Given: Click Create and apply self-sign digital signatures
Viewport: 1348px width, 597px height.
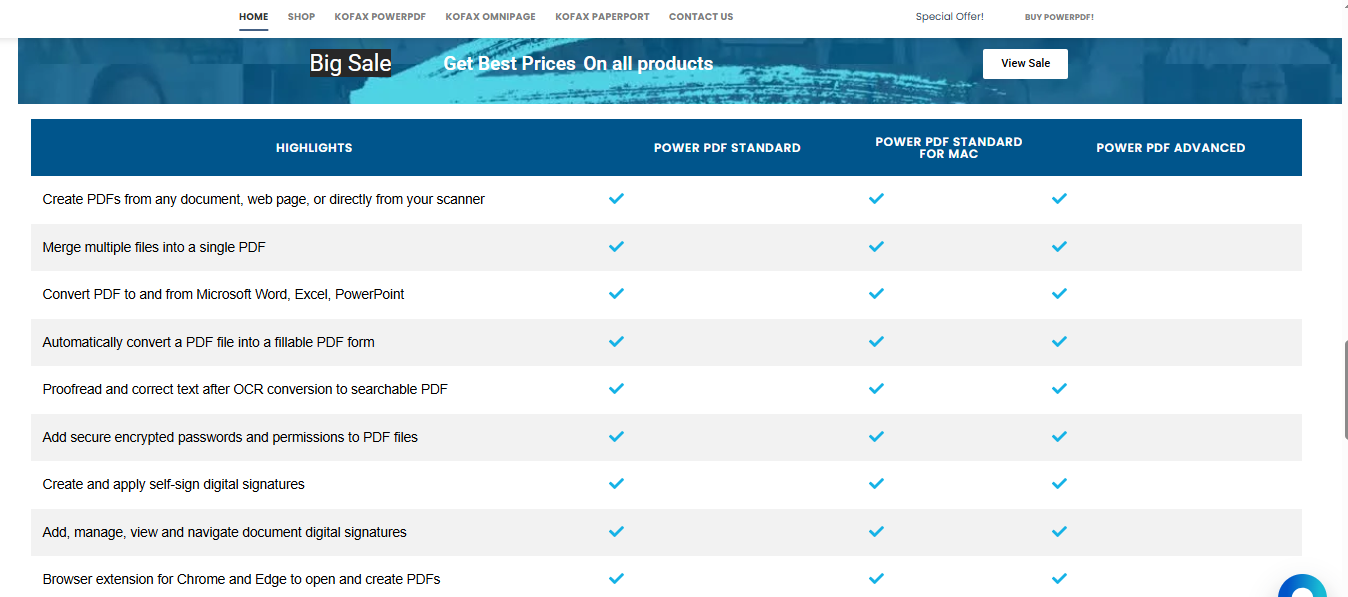Looking at the screenshot, I should (173, 484).
